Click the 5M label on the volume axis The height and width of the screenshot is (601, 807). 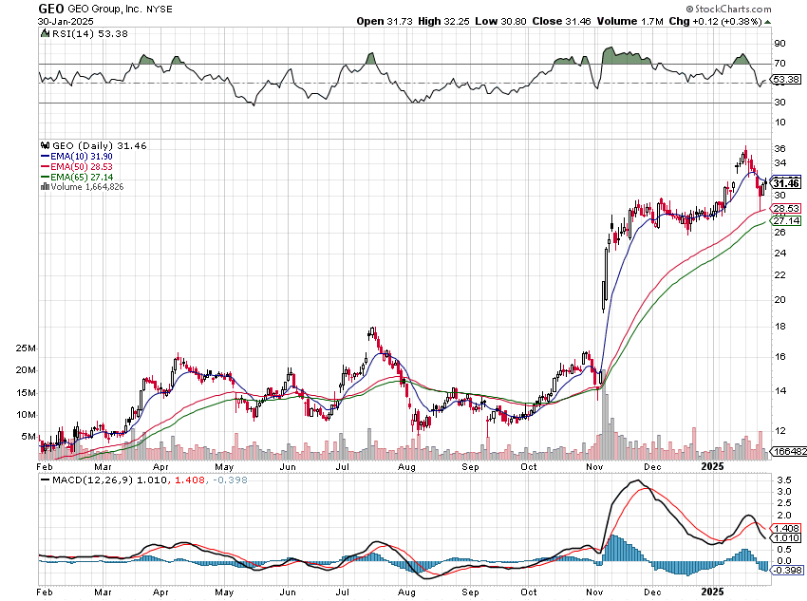(x=29, y=437)
